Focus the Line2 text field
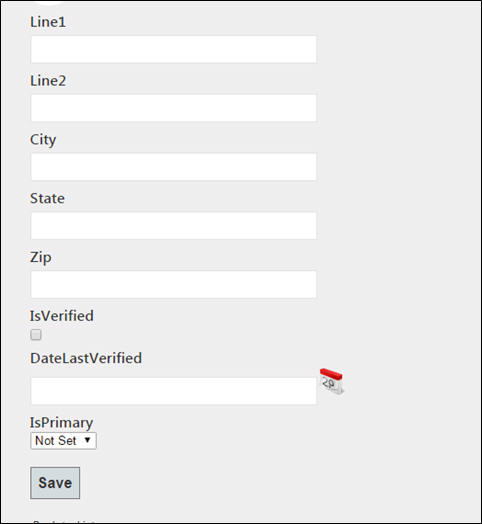Screen dimensions: 482x524 173,108
